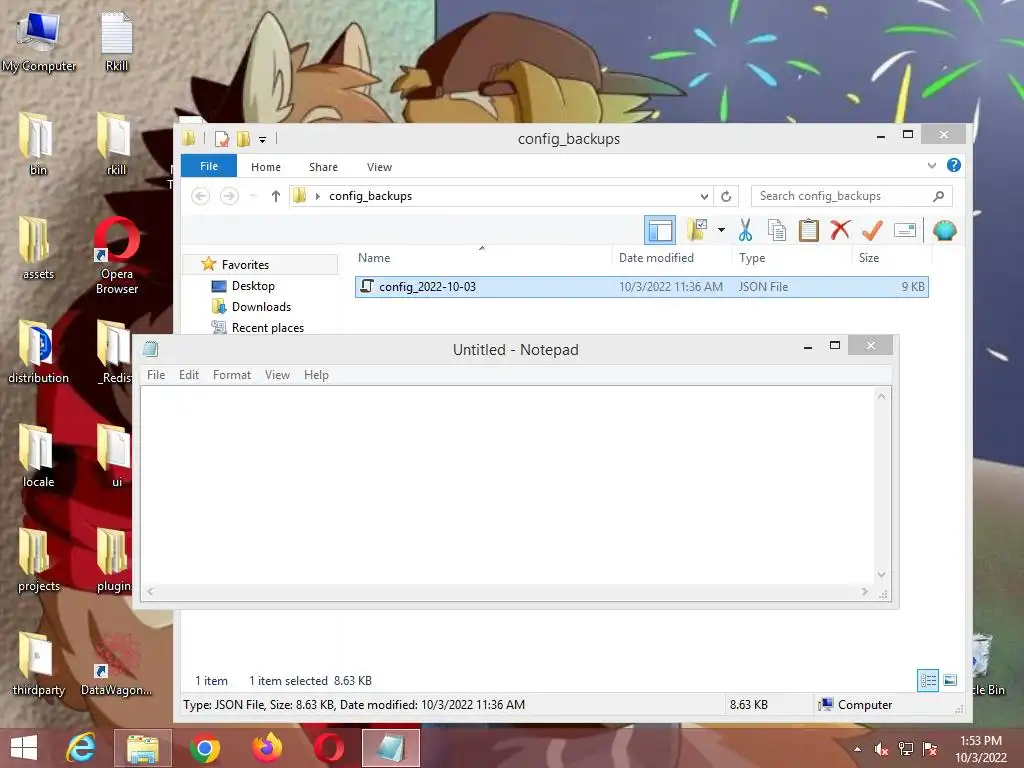Cut the selected file with the scissors icon
The width and height of the screenshot is (1024, 768).
(745, 230)
